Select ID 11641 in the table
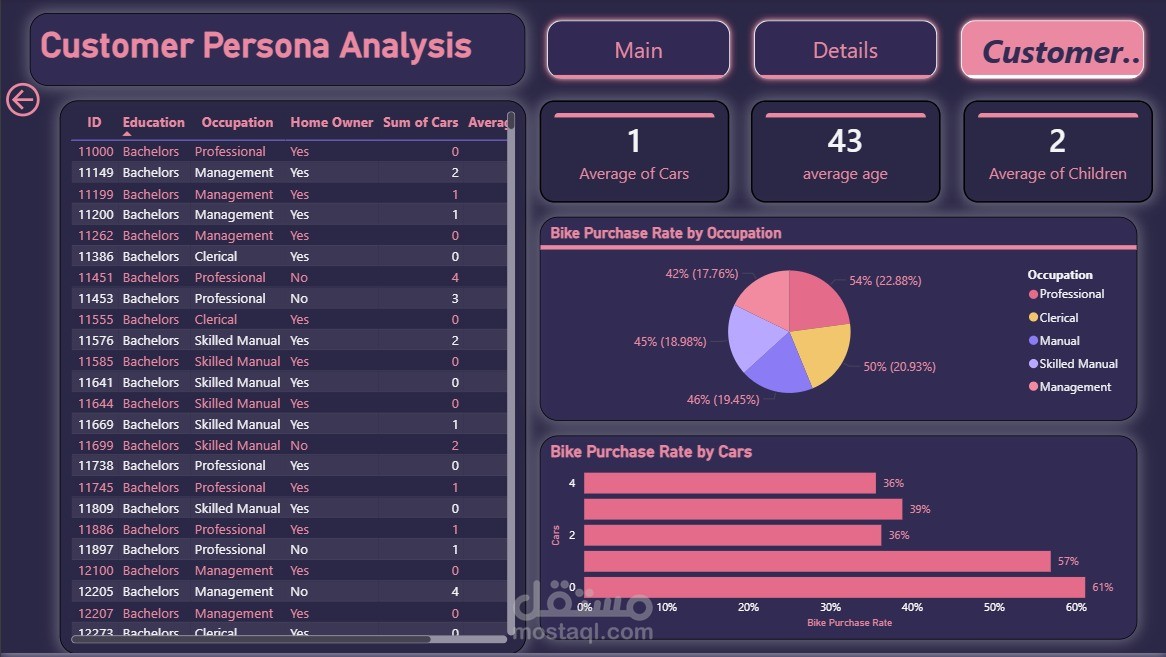This screenshot has height=657, width=1166. point(96,383)
